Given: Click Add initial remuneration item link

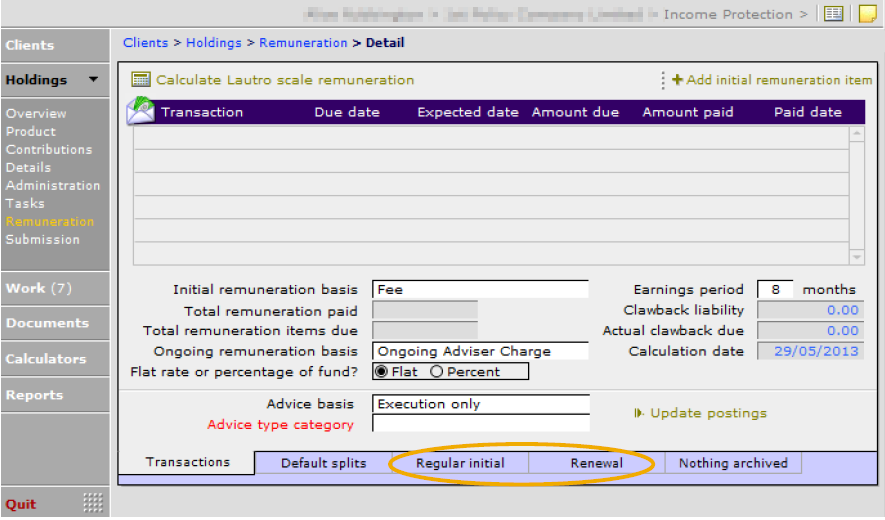Looking at the screenshot, I should [779, 80].
